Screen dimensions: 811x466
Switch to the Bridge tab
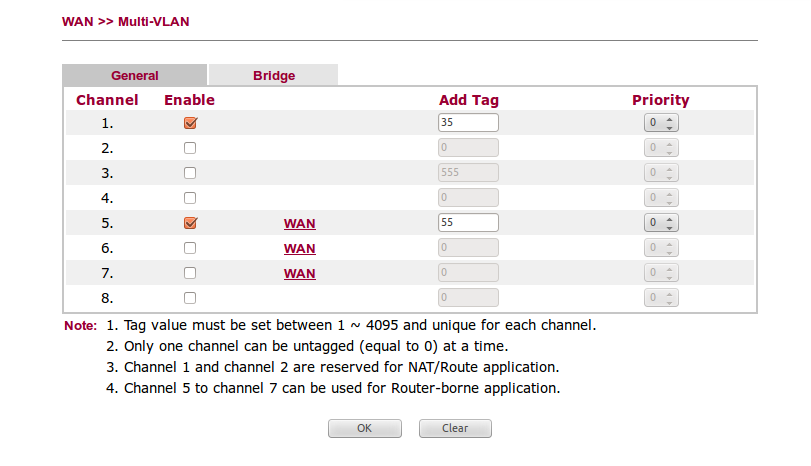click(x=273, y=75)
